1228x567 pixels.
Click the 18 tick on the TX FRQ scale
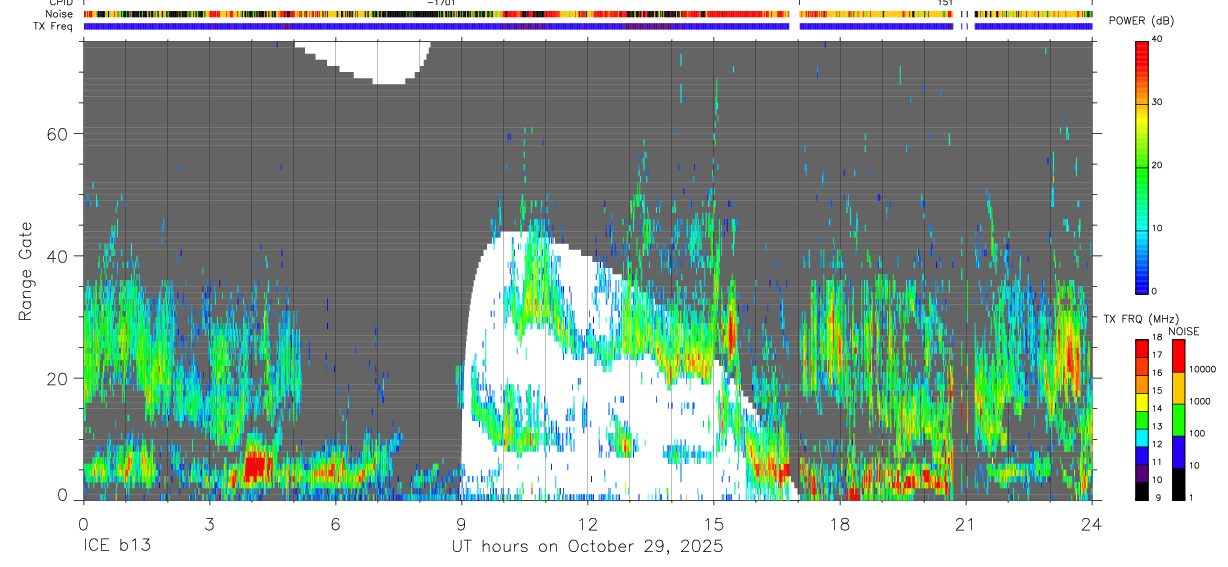1157,338
